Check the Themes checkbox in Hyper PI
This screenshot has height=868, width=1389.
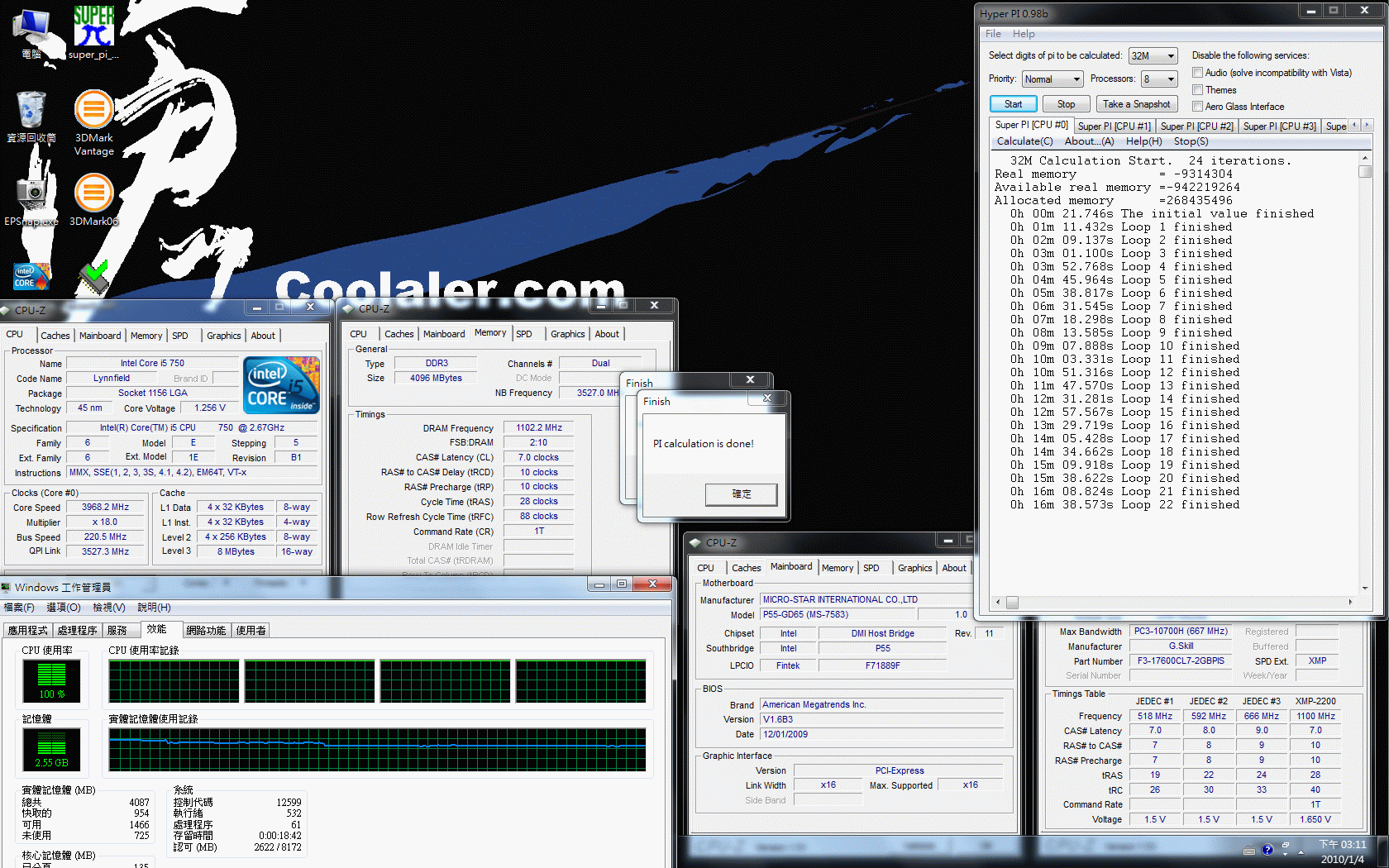click(1197, 89)
